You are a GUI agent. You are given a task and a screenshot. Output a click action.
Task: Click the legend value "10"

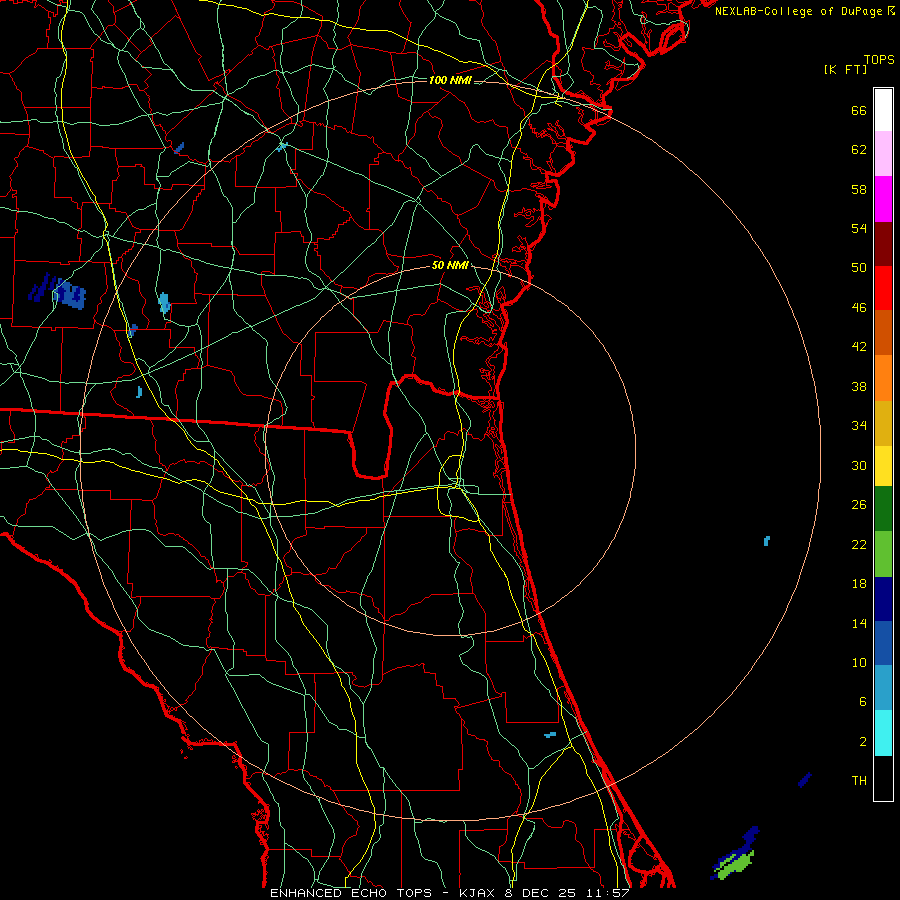point(859,662)
